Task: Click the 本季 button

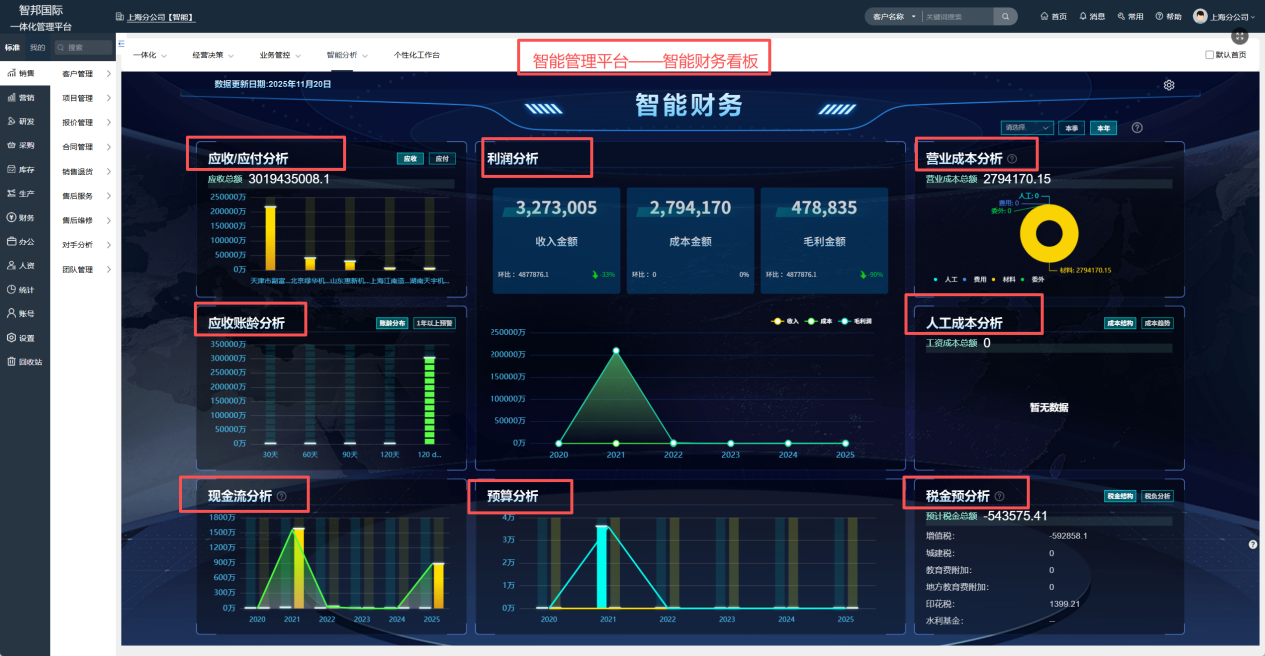Action: [1070, 127]
